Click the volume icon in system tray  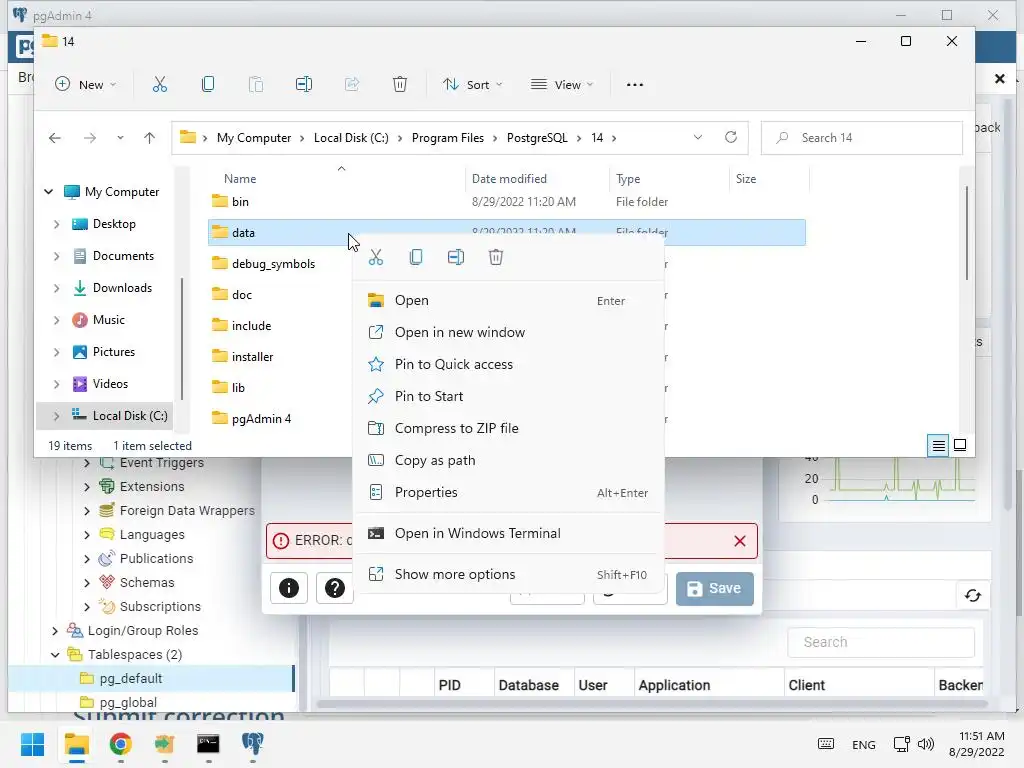926,744
